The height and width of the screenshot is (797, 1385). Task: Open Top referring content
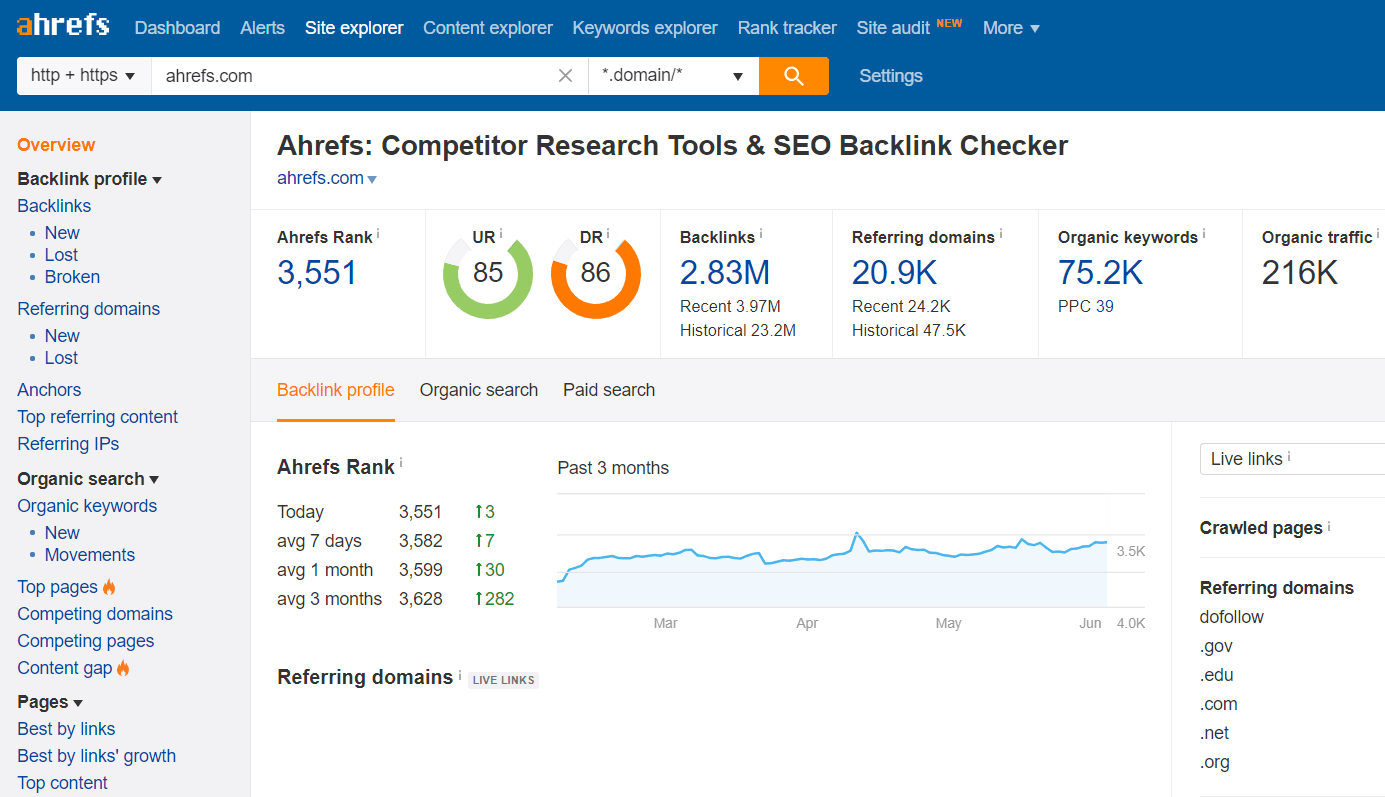click(x=98, y=417)
